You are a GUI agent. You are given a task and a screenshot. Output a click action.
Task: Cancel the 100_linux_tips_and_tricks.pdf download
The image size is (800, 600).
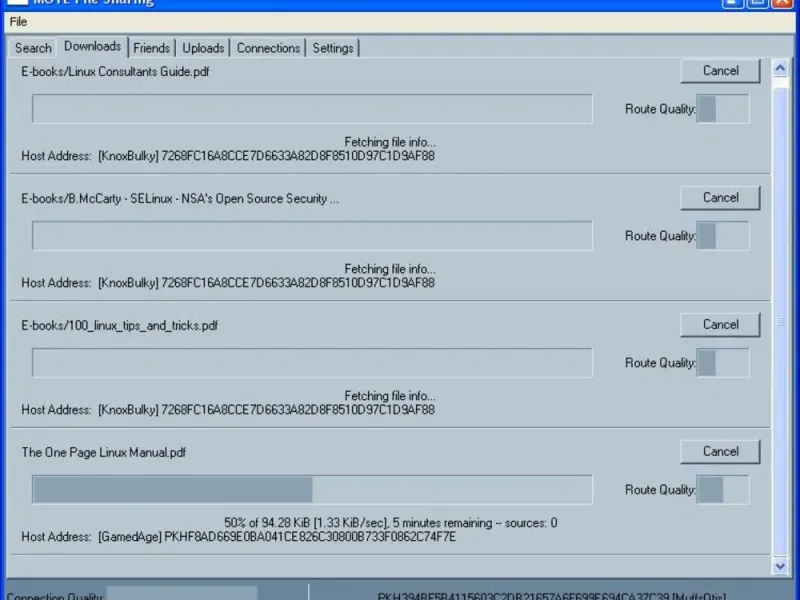720,324
